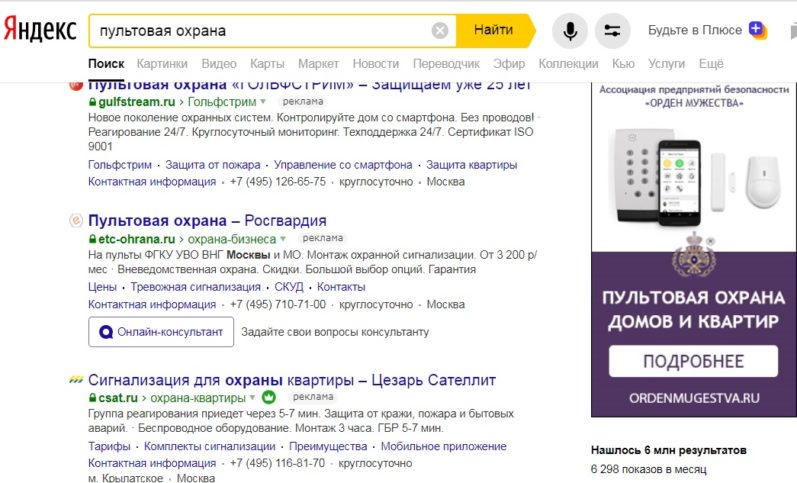Click the Нашлось 6 млн результатов text

click(x=668, y=450)
